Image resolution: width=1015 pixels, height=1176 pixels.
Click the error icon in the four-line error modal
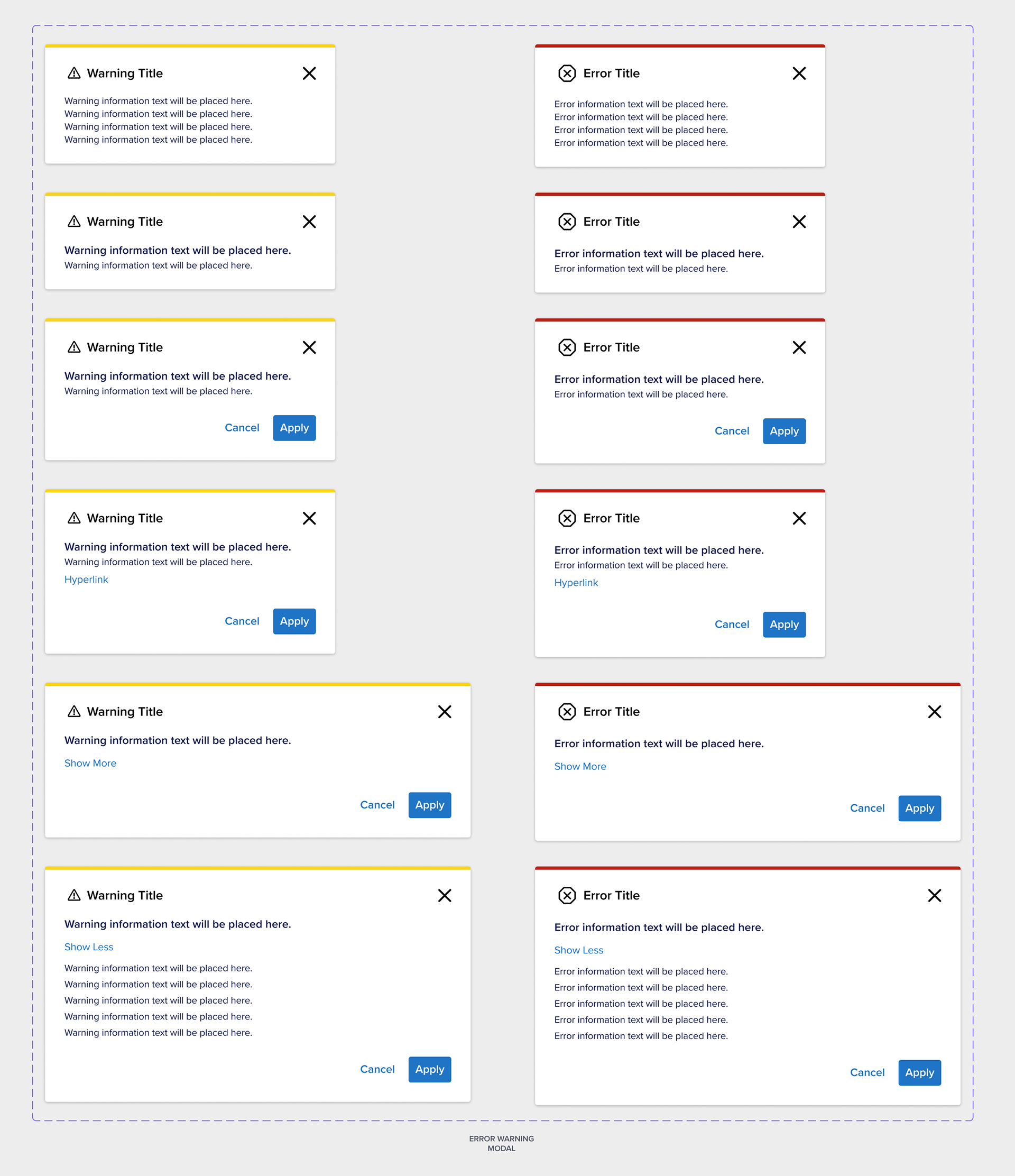(x=567, y=73)
